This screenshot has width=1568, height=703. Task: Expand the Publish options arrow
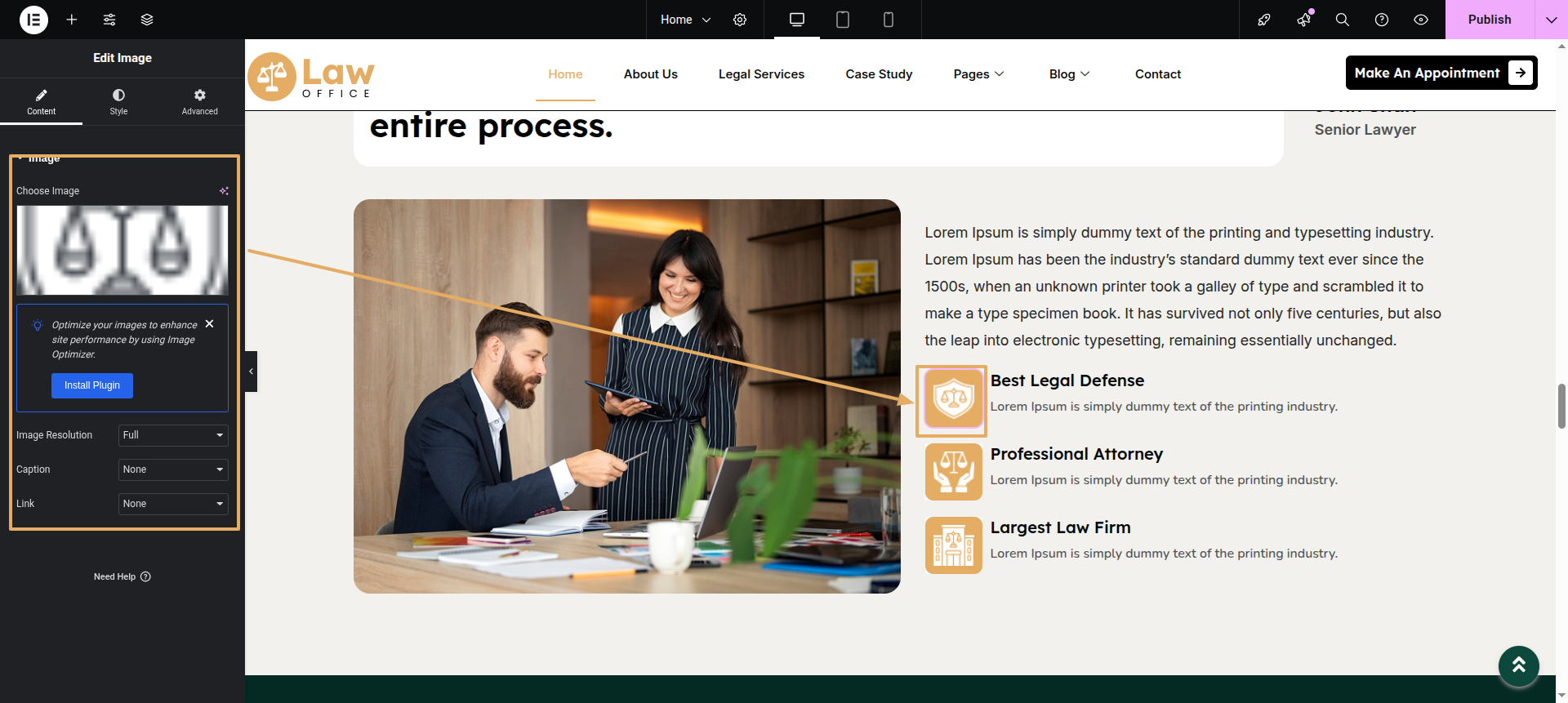(1551, 20)
